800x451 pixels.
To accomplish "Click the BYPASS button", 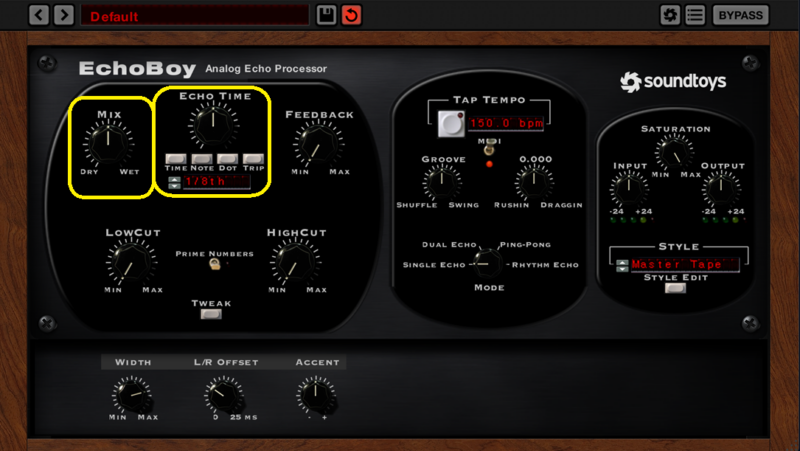I will [740, 15].
